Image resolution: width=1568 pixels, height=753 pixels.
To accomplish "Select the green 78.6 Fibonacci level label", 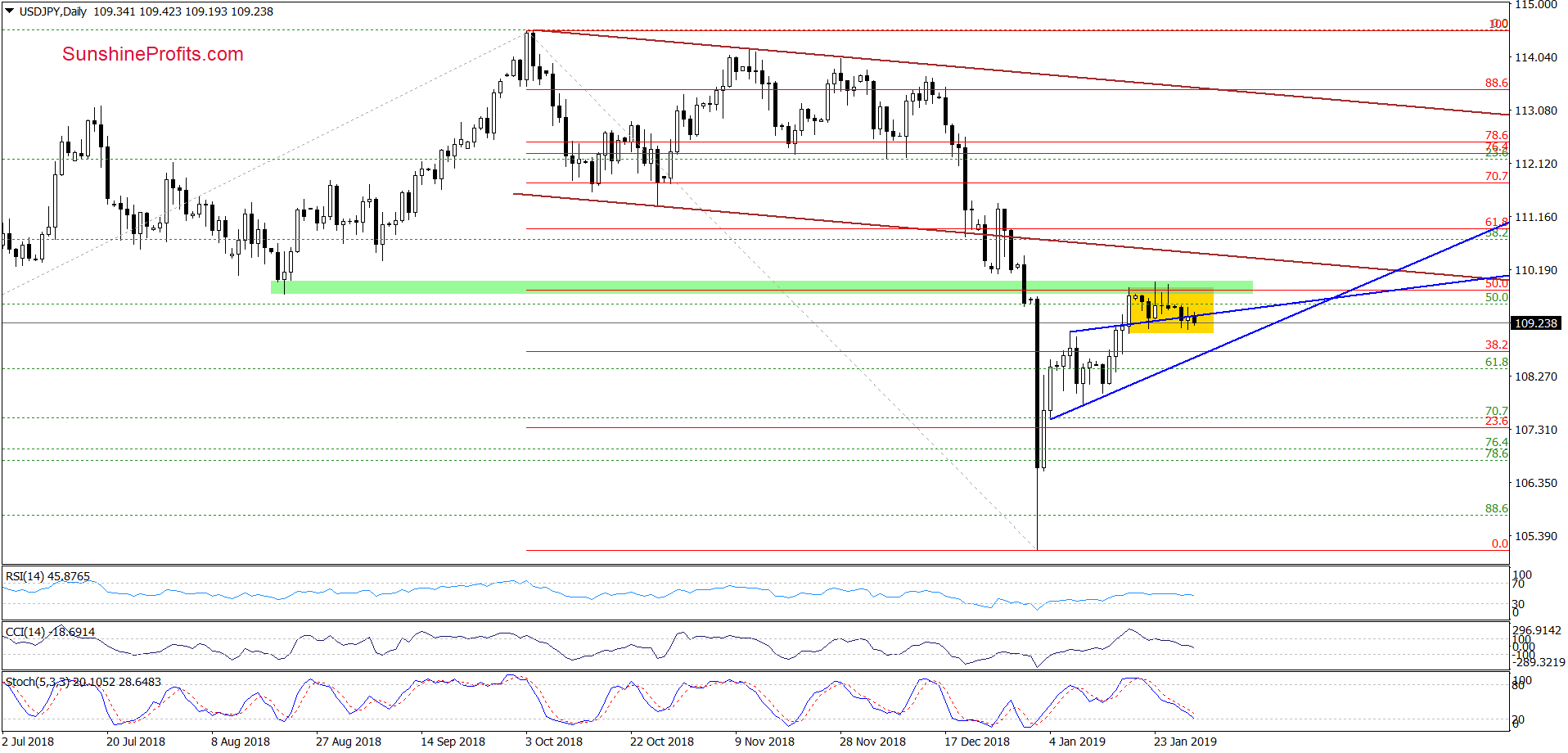I will click(x=1497, y=453).
